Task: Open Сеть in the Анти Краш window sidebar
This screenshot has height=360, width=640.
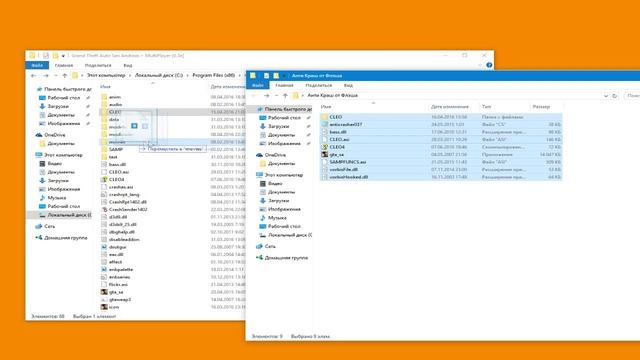Action: point(270,247)
